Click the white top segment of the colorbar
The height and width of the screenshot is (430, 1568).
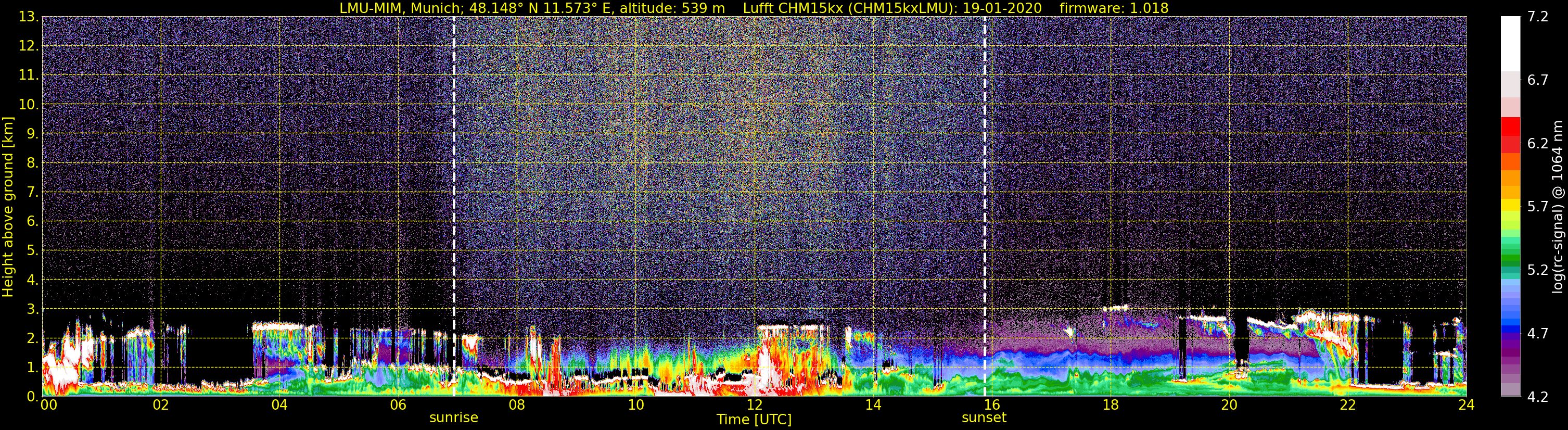pyautogui.click(x=1510, y=44)
